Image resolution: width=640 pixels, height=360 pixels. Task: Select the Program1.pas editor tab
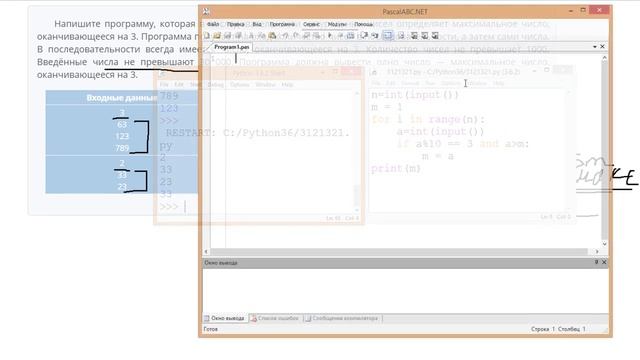231,47
